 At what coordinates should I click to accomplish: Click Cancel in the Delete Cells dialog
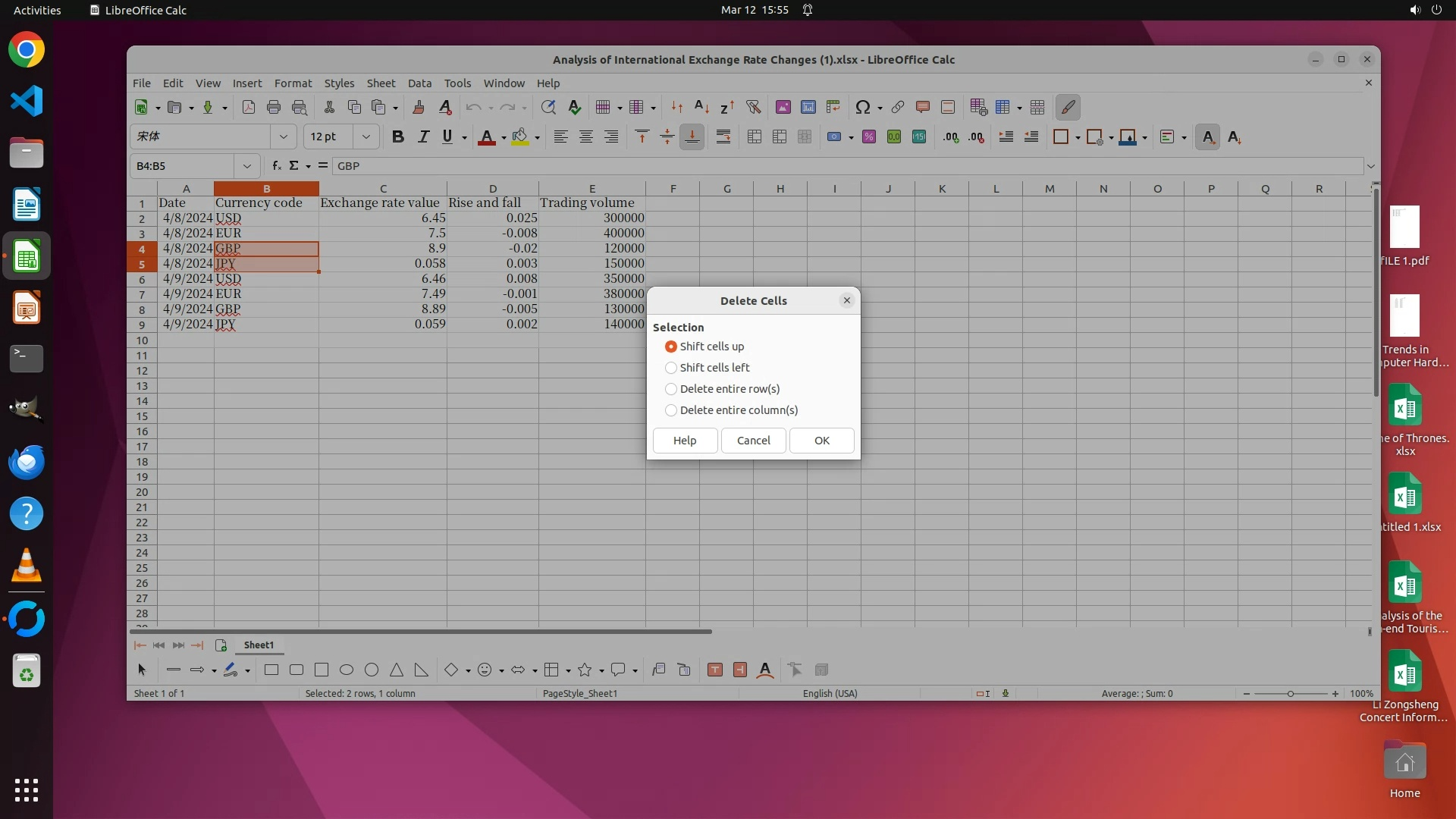pos(753,441)
